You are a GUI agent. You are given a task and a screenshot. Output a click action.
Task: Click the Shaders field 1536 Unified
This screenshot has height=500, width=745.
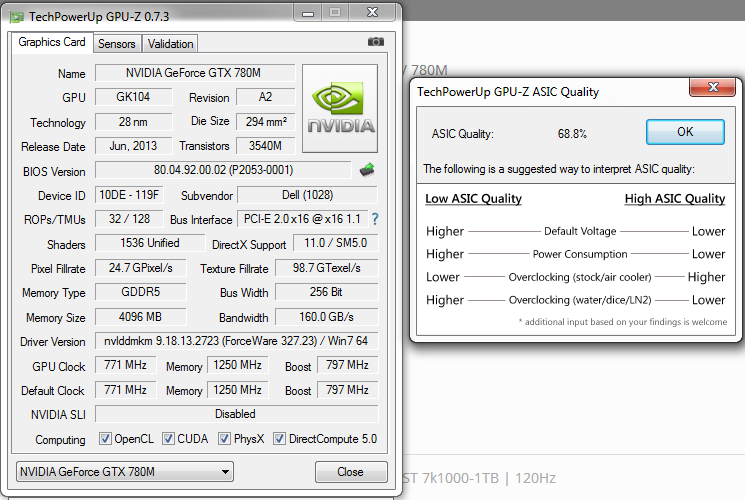point(150,243)
